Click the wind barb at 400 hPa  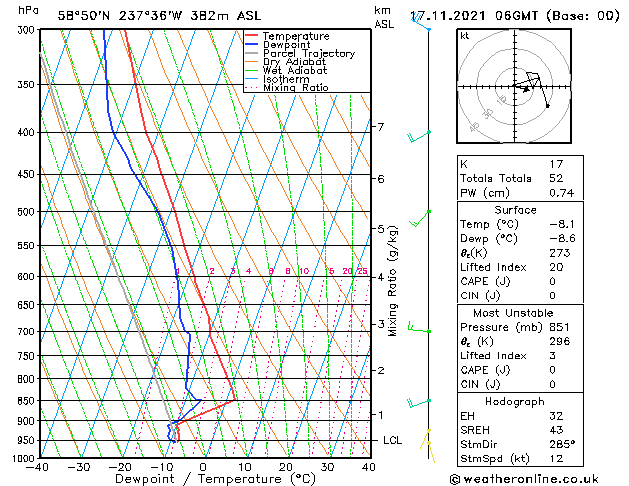[x=418, y=137]
